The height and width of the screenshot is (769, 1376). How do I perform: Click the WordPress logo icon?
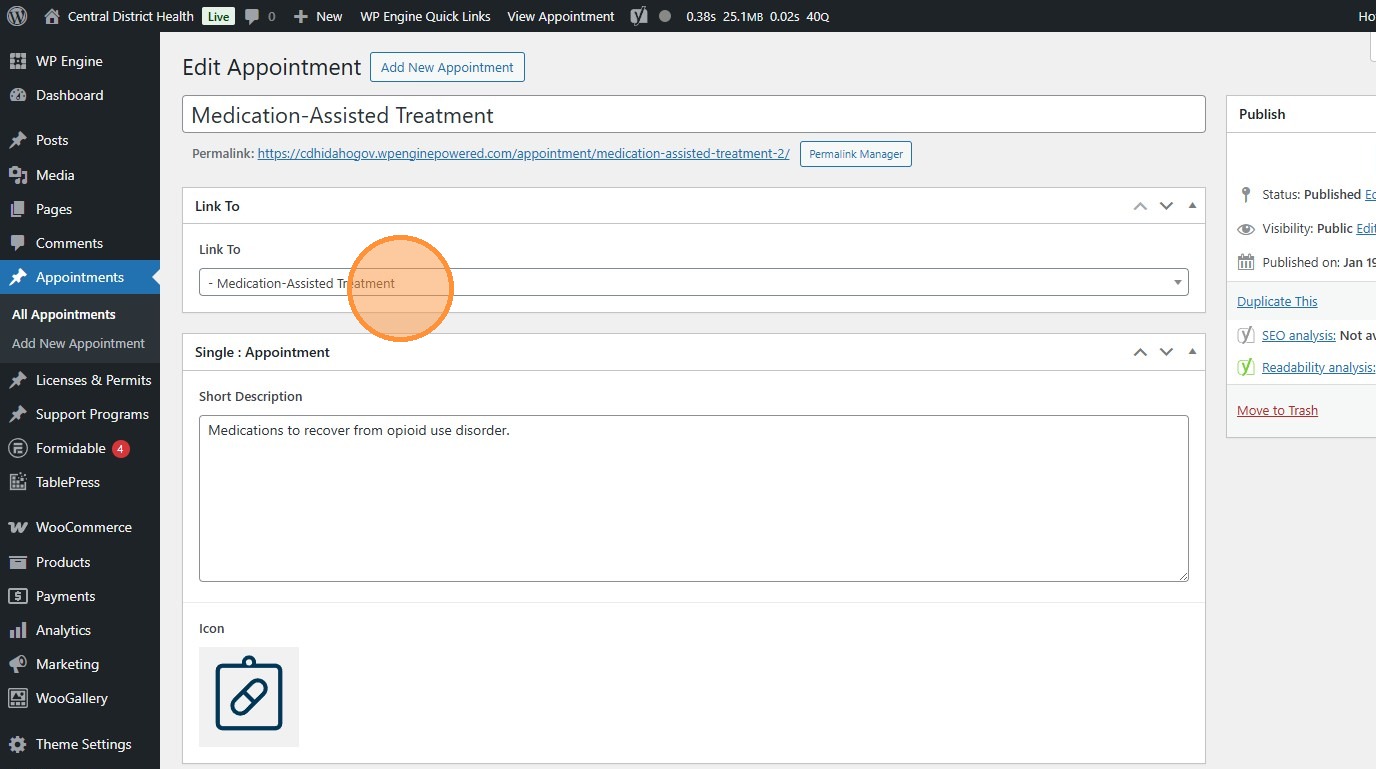[17, 16]
